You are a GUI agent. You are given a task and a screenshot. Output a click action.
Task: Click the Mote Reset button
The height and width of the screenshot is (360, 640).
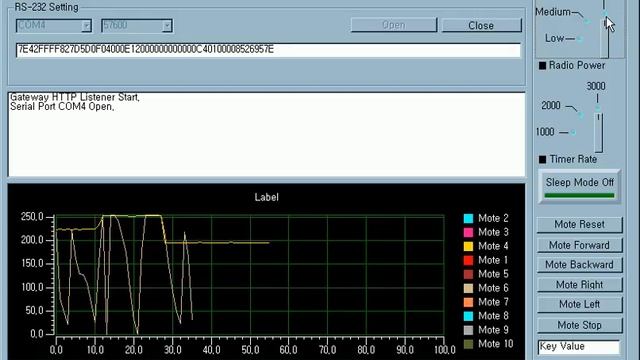(x=579, y=224)
